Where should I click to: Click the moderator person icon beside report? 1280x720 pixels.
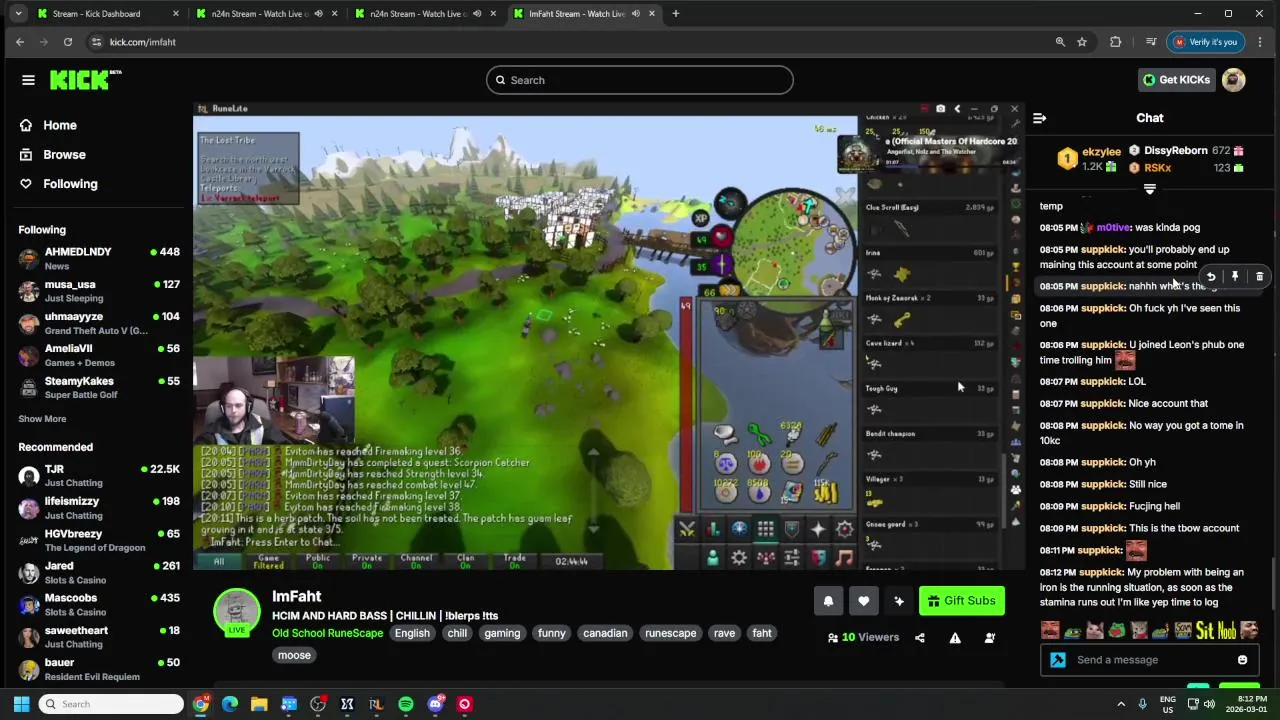(x=990, y=638)
